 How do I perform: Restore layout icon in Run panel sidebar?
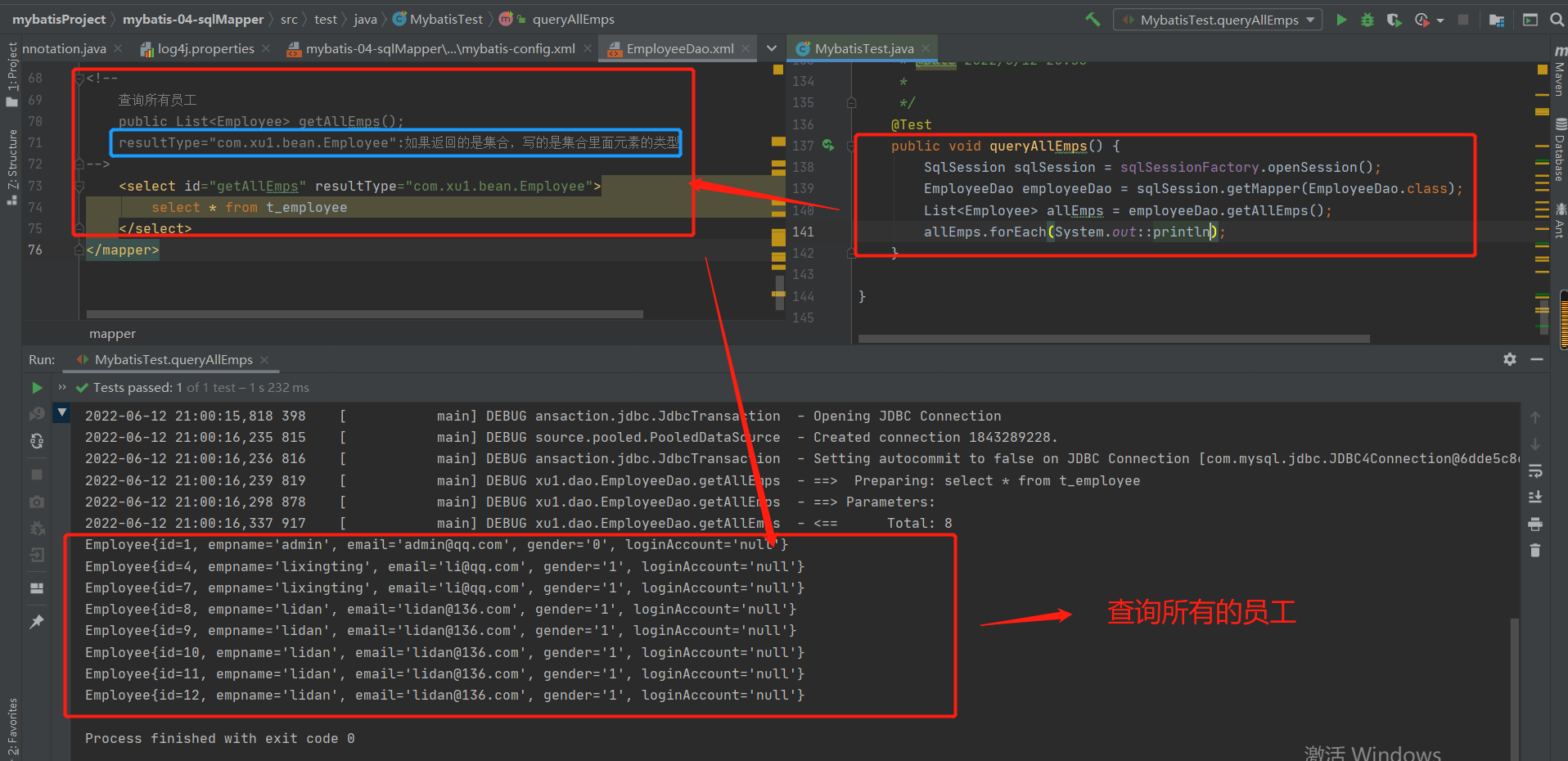click(x=37, y=588)
